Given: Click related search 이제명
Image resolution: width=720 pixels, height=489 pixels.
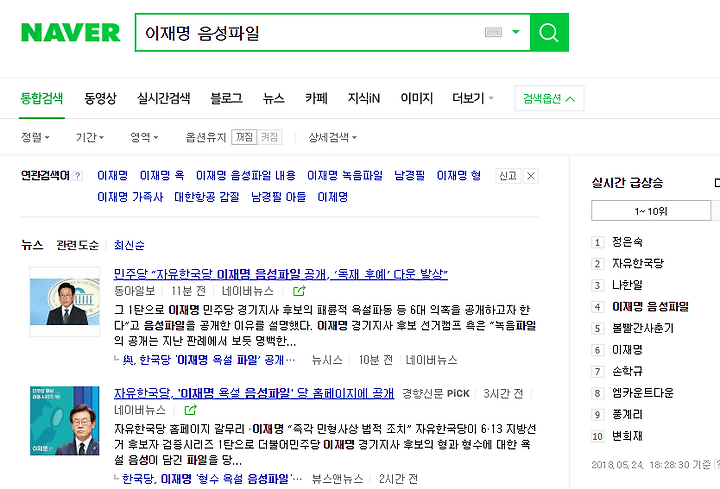Looking at the screenshot, I should coord(332,197).
